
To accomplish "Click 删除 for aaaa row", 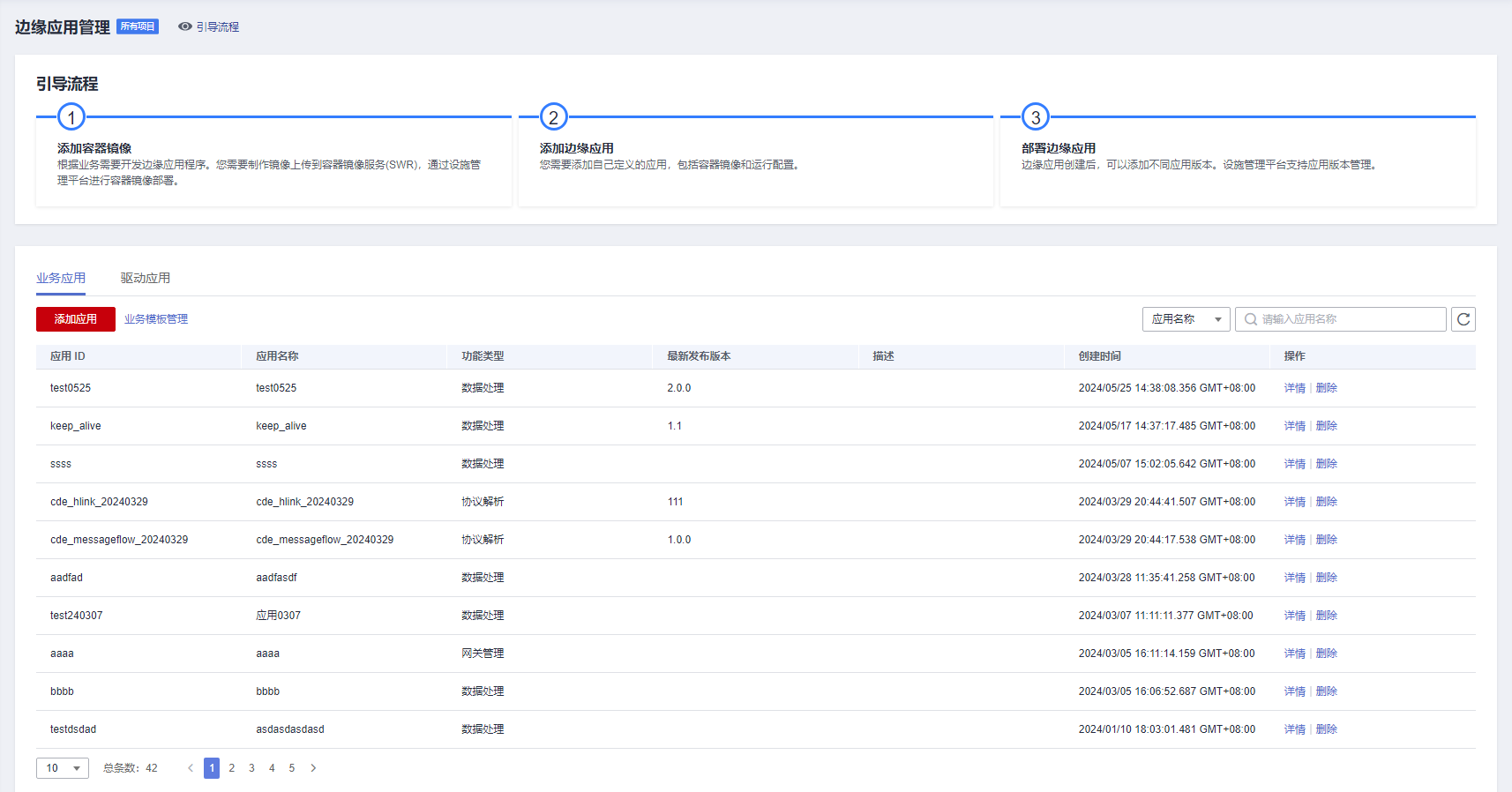I will 1326,654.
